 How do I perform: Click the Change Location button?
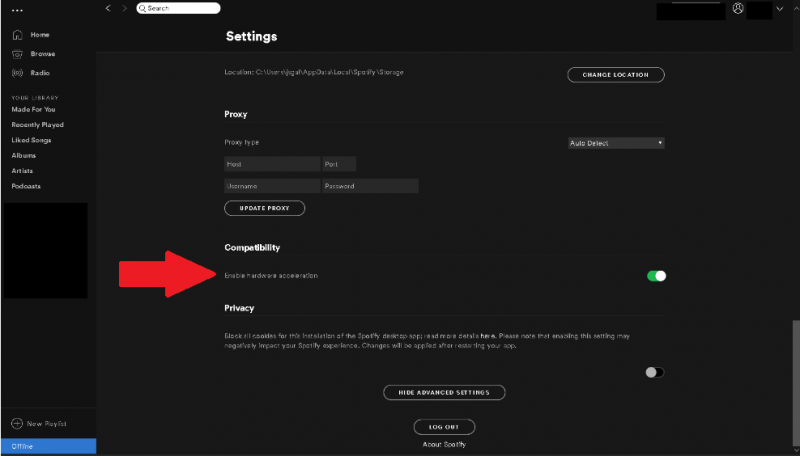[616, 75]
